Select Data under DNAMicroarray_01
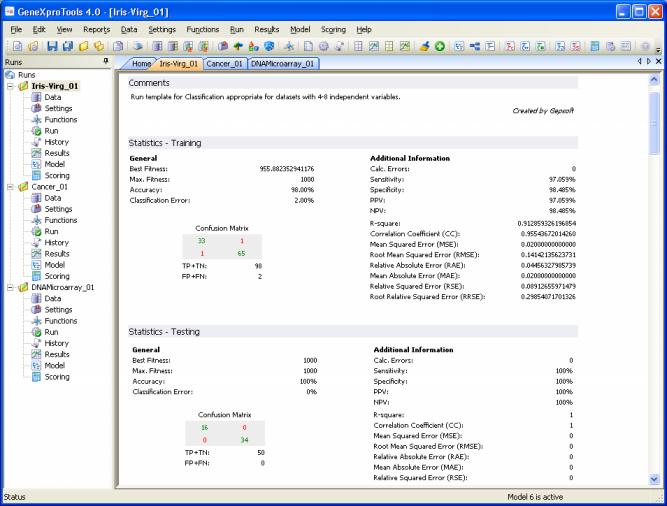 click(53, 298)
